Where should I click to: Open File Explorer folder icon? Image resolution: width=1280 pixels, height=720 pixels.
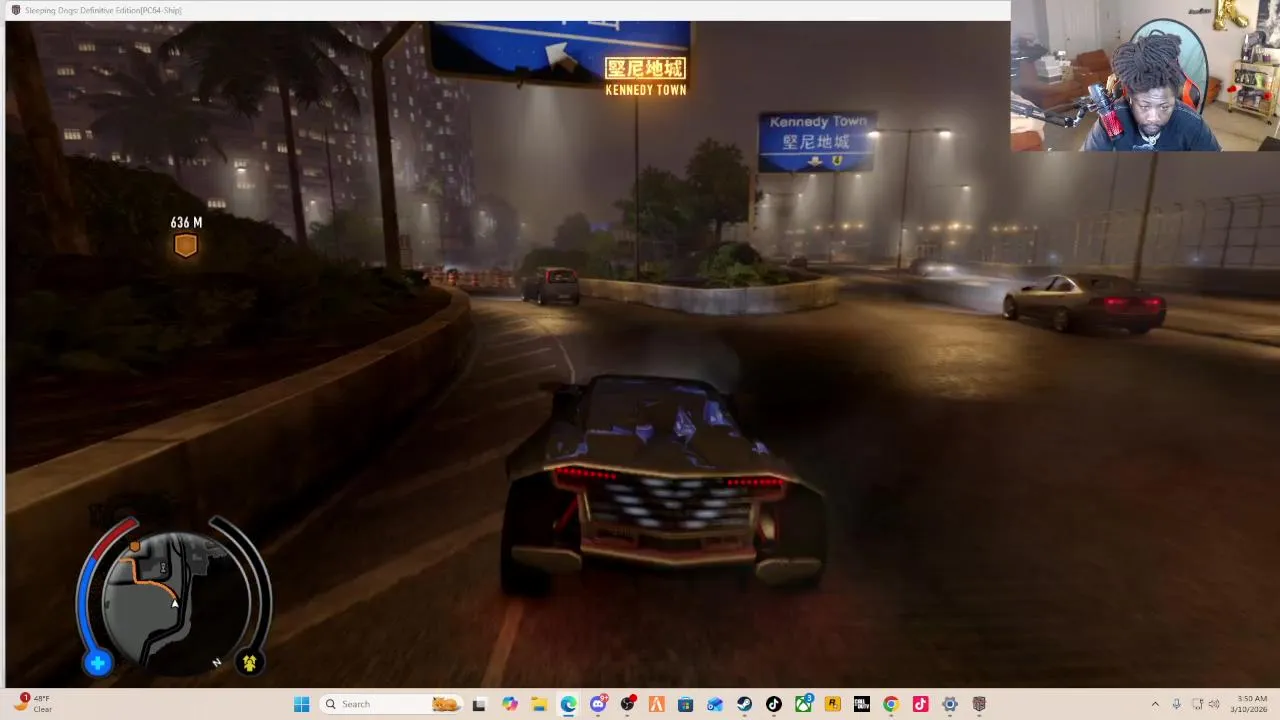coord(538,704)
